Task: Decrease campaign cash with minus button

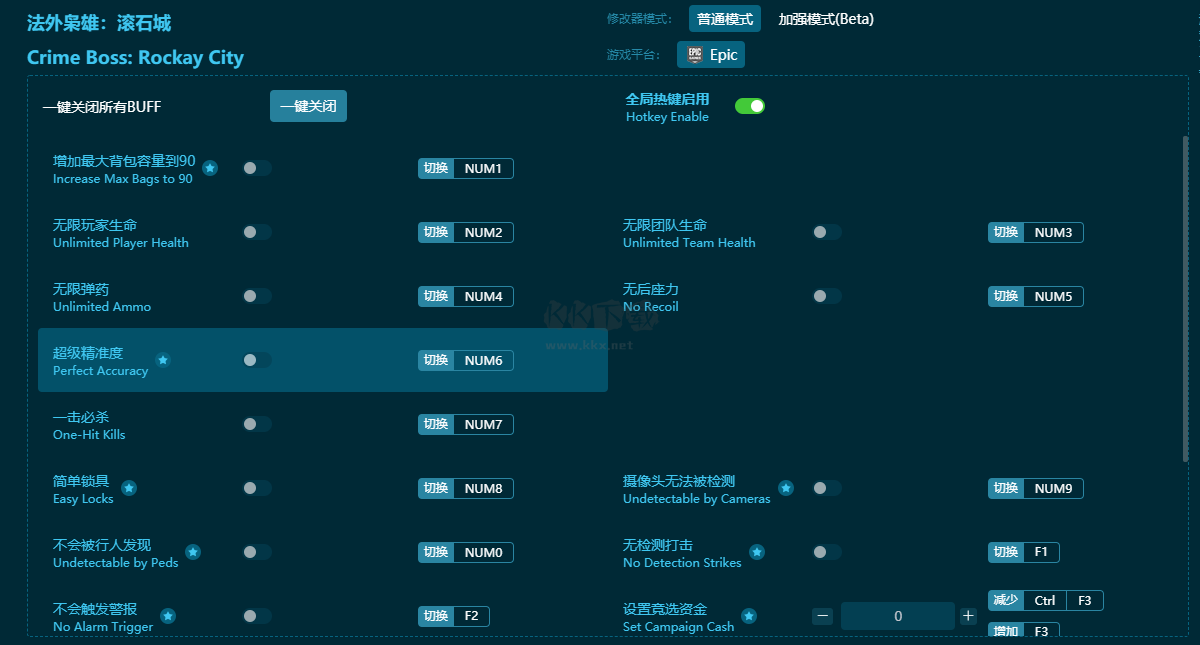Action: pyautogui.click(x=822, y=616)
